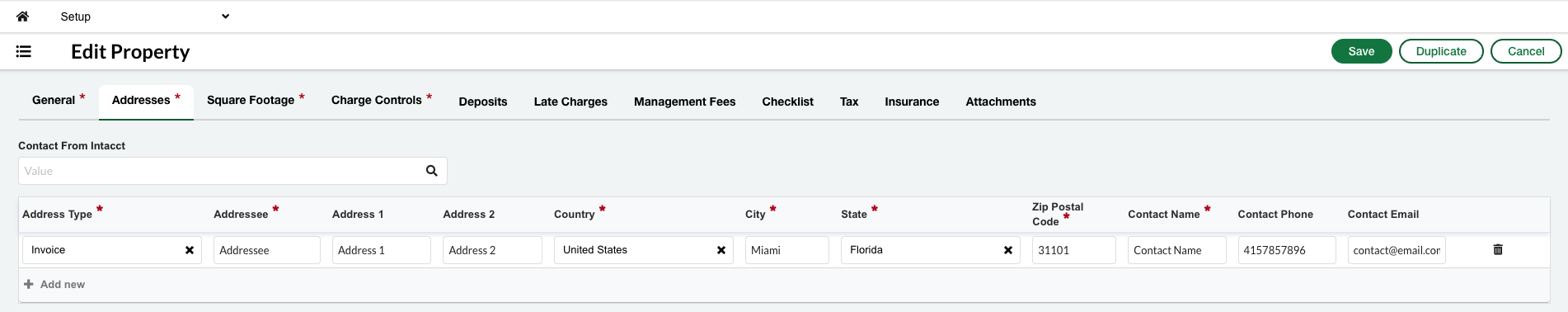Screen dimensions: 1568x312
Task: View the Checklist tab
Action: tap(787, 102)
